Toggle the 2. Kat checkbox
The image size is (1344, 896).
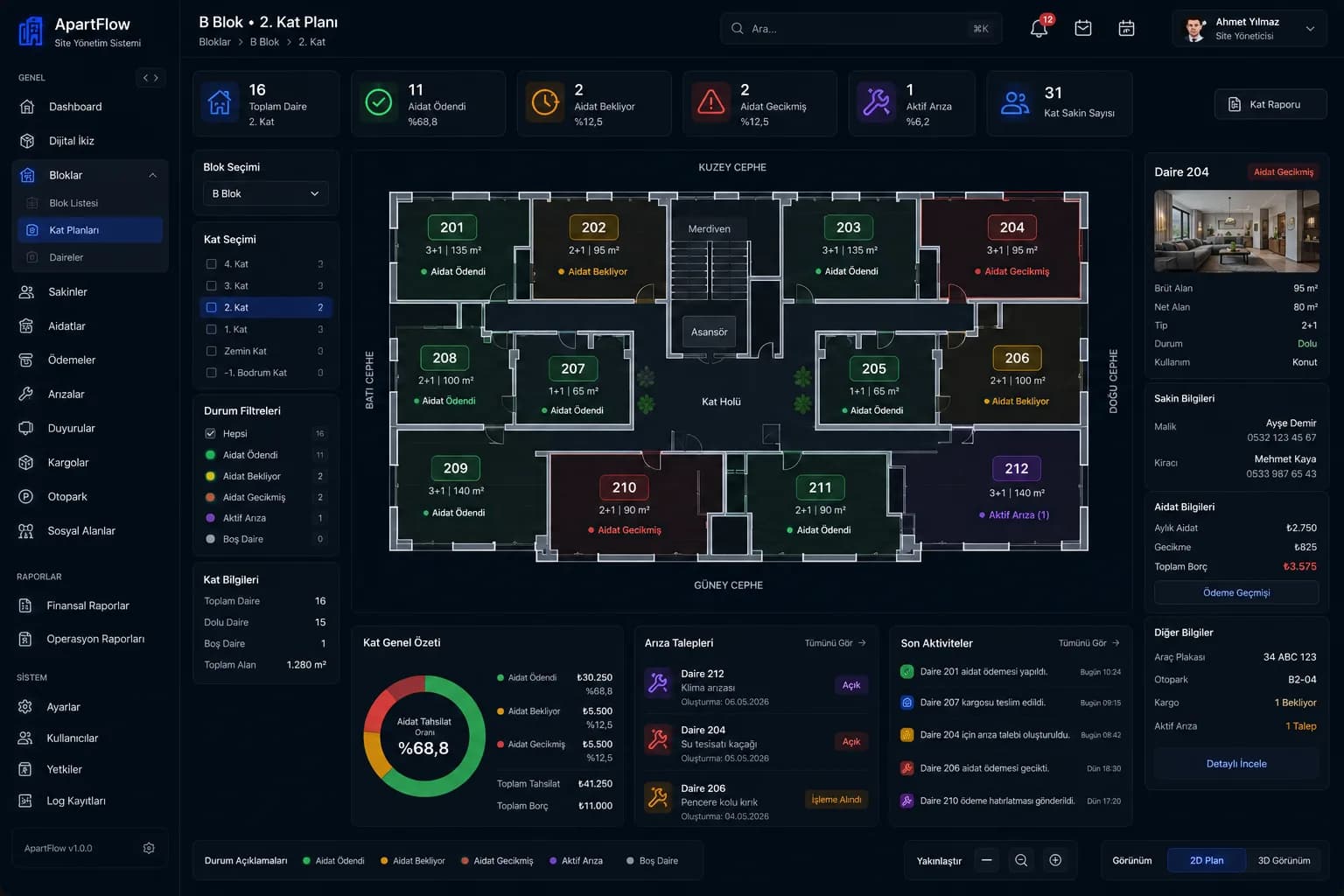(x=211, y=308)
